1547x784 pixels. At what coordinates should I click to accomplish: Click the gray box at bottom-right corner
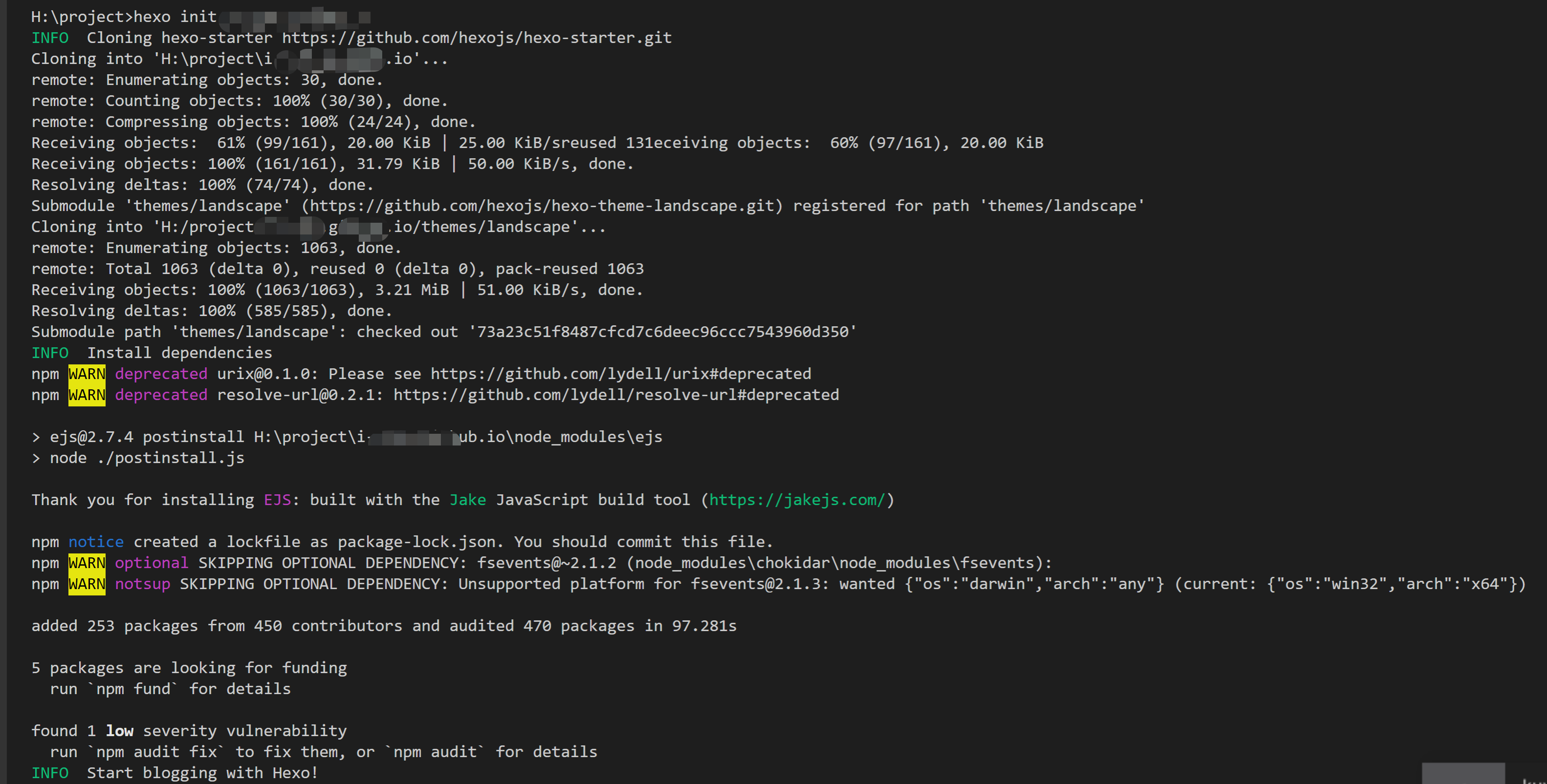coord(1463,773)
